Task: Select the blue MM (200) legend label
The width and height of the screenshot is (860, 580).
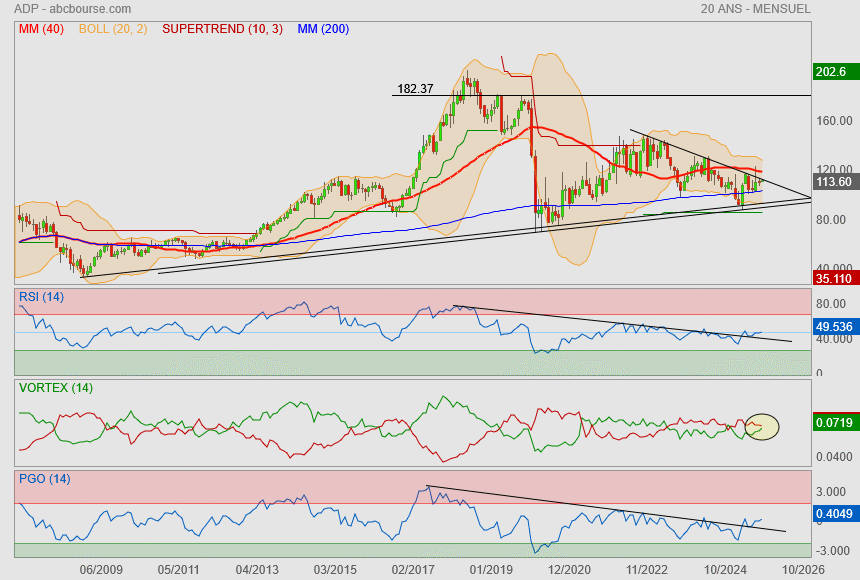Action: pos(323,29)
